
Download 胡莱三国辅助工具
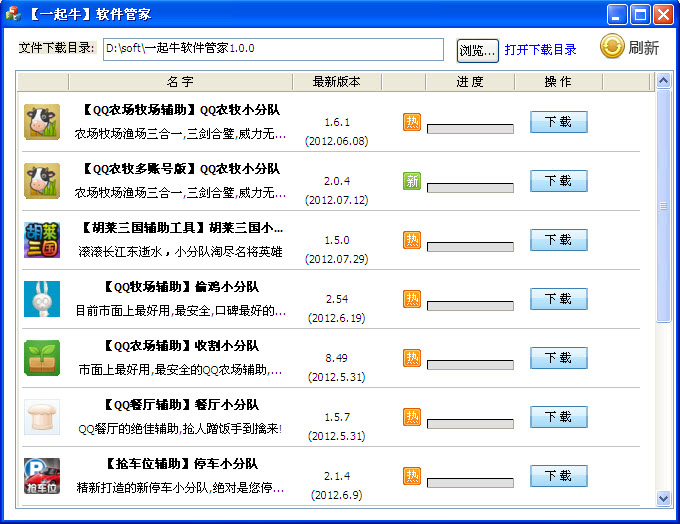point(559,240)
